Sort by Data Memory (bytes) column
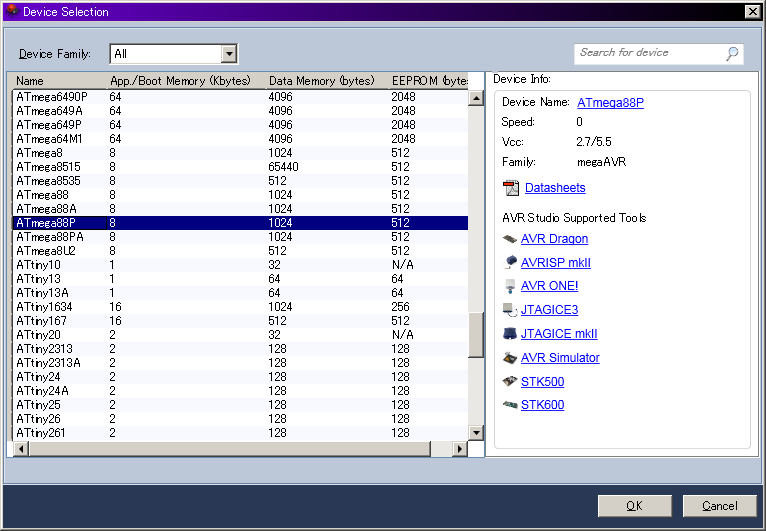 (322, 81)
